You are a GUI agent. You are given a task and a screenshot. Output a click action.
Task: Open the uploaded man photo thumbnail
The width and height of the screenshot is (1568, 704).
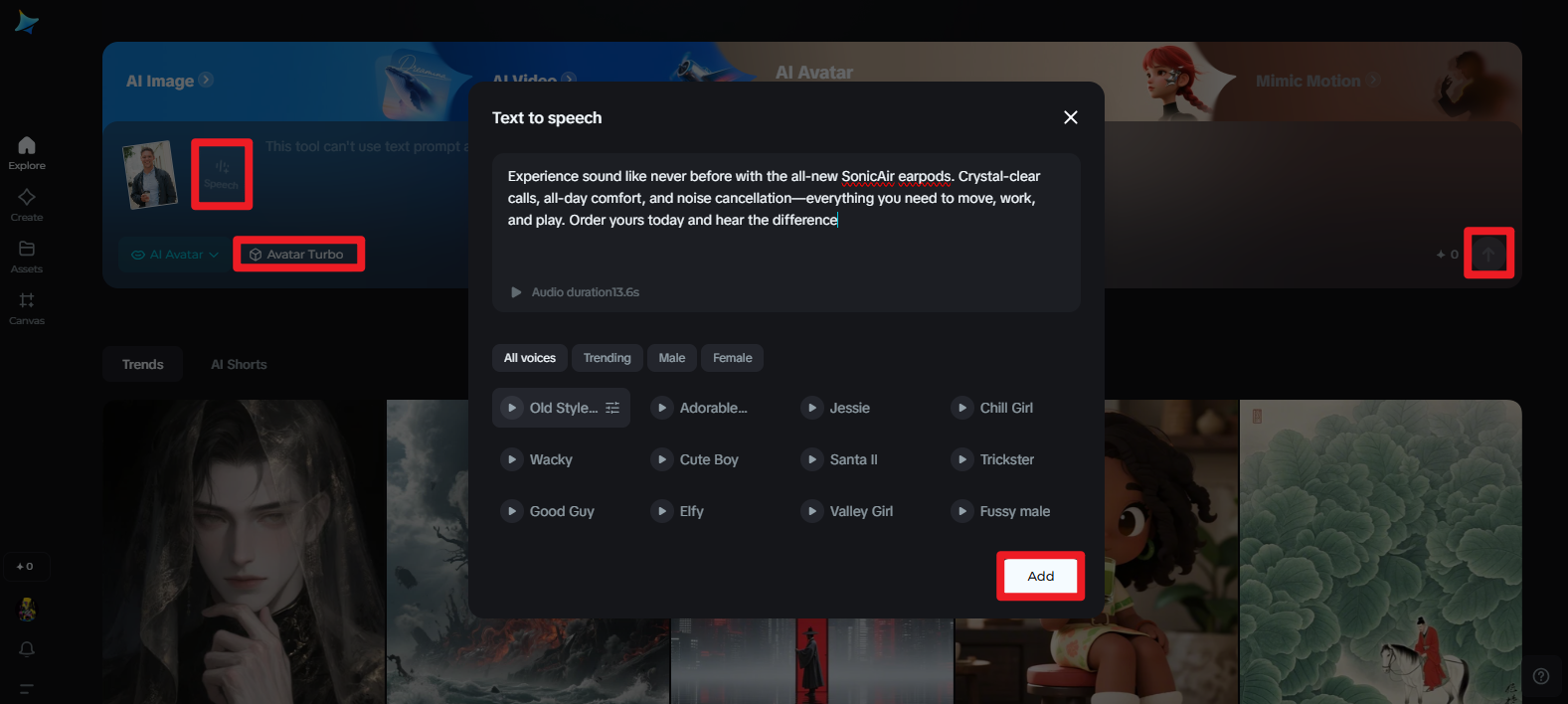(150, 174)
